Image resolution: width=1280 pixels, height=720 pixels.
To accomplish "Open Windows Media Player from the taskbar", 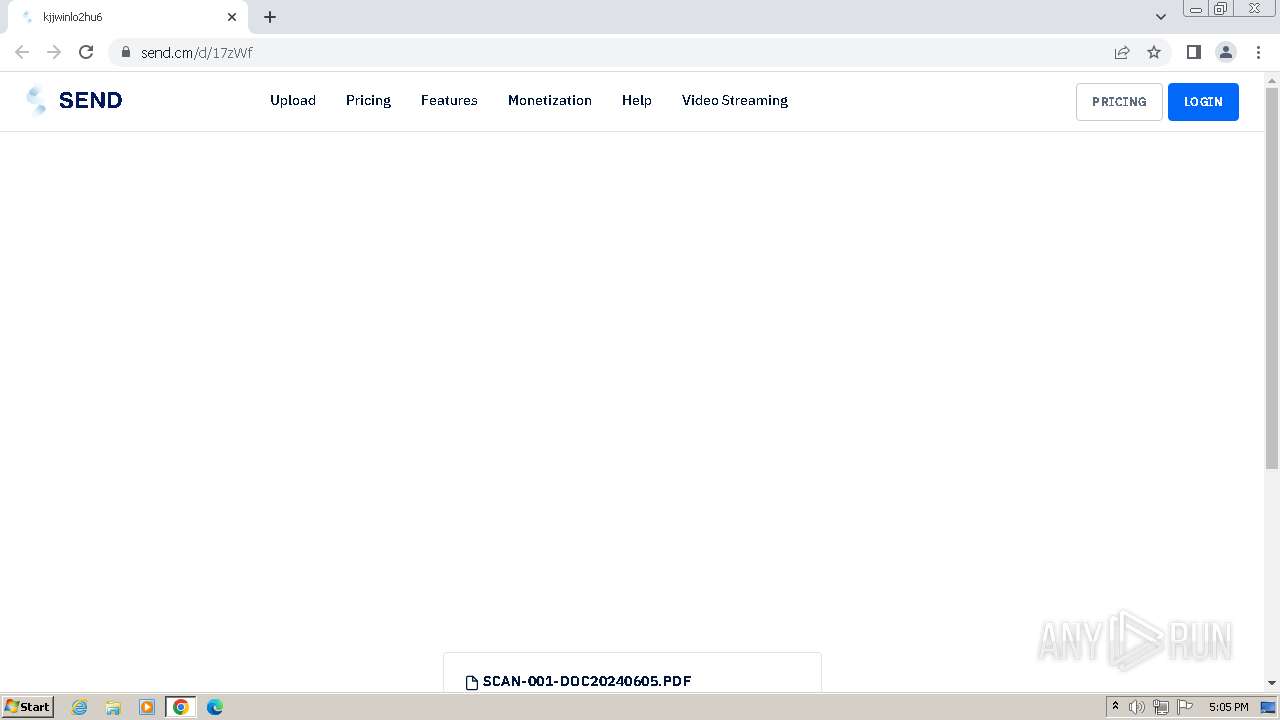I will pyautogui.click(x=147, y=707).
